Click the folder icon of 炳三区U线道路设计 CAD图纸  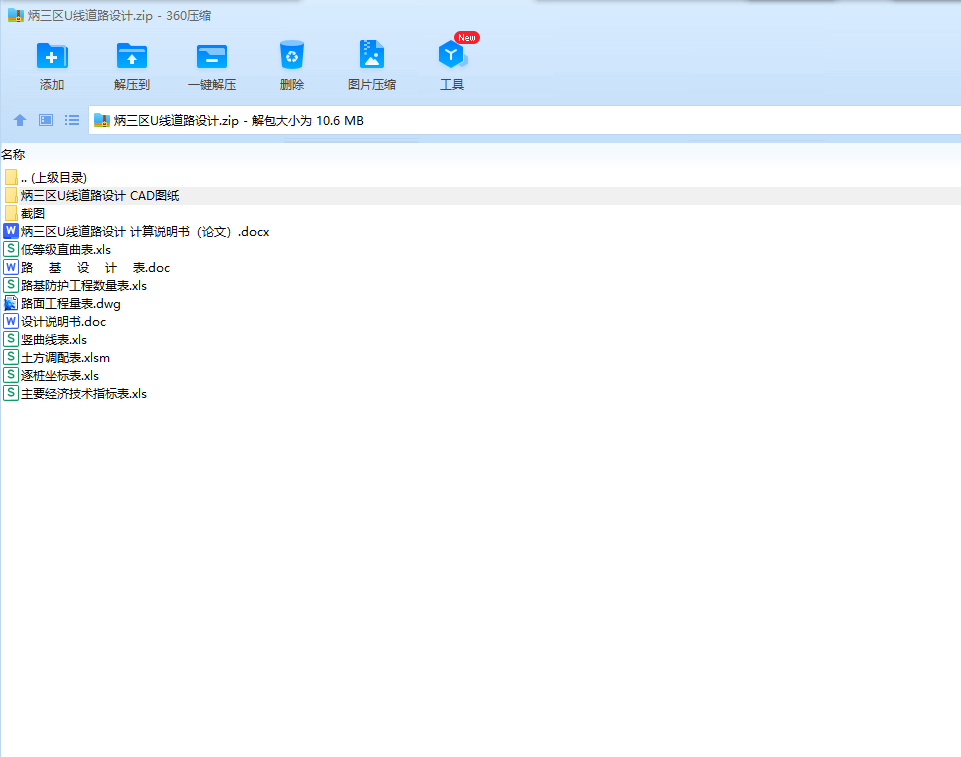[x=11, y=196]
